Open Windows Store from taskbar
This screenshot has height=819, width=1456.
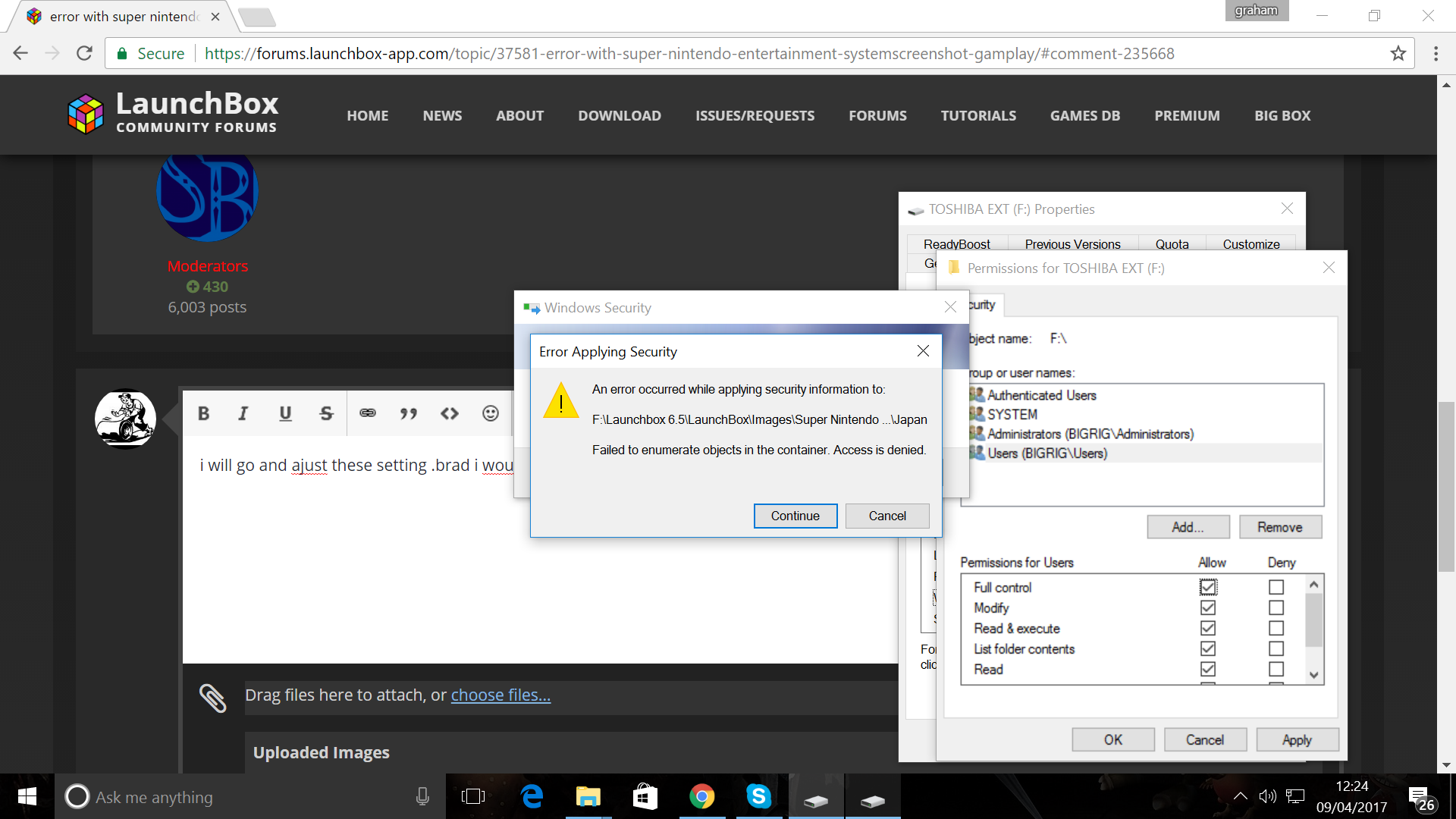point(645,796)
